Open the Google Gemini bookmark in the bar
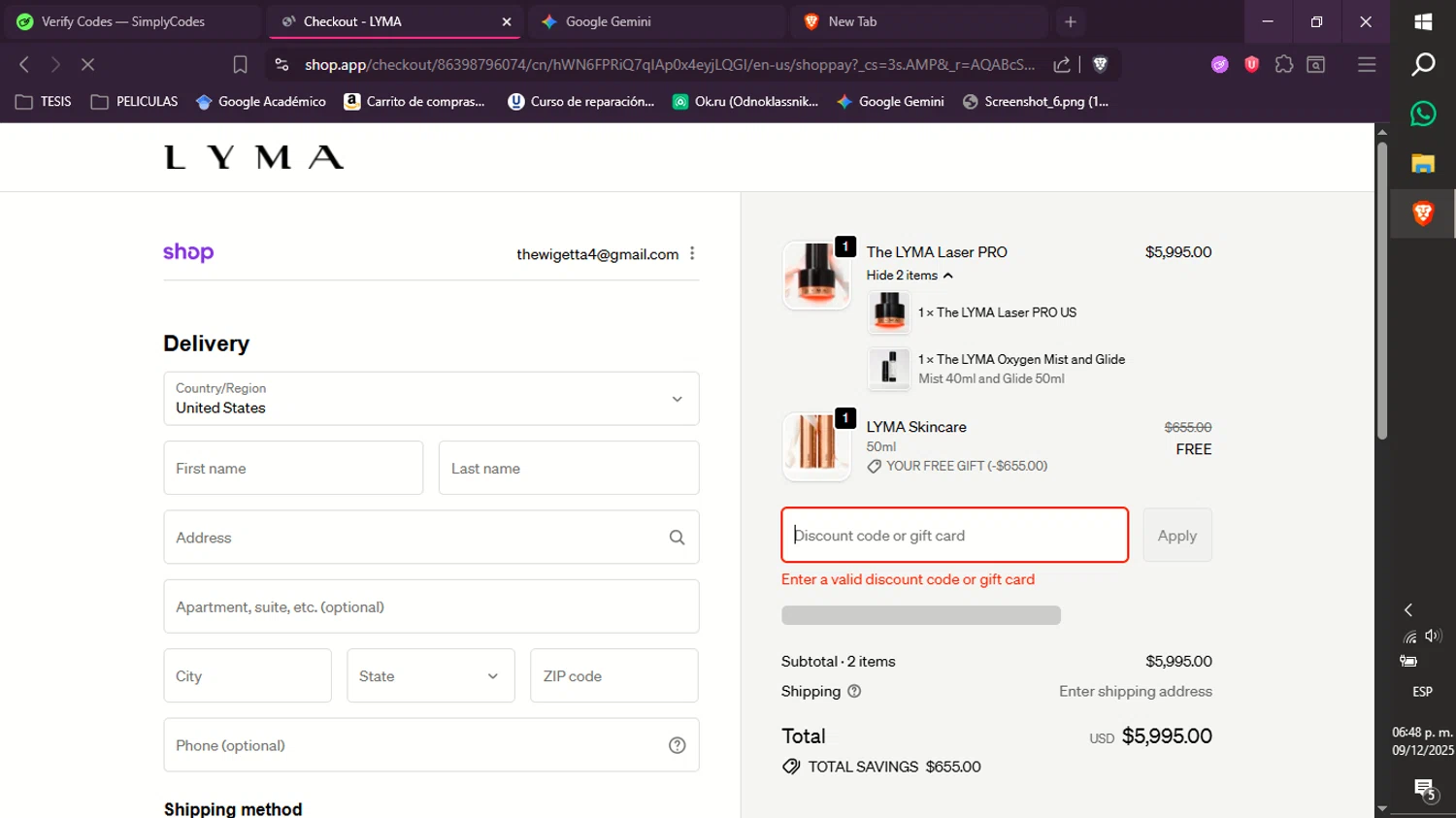Viewport: 1456px width, 818px height. point(890,102)
